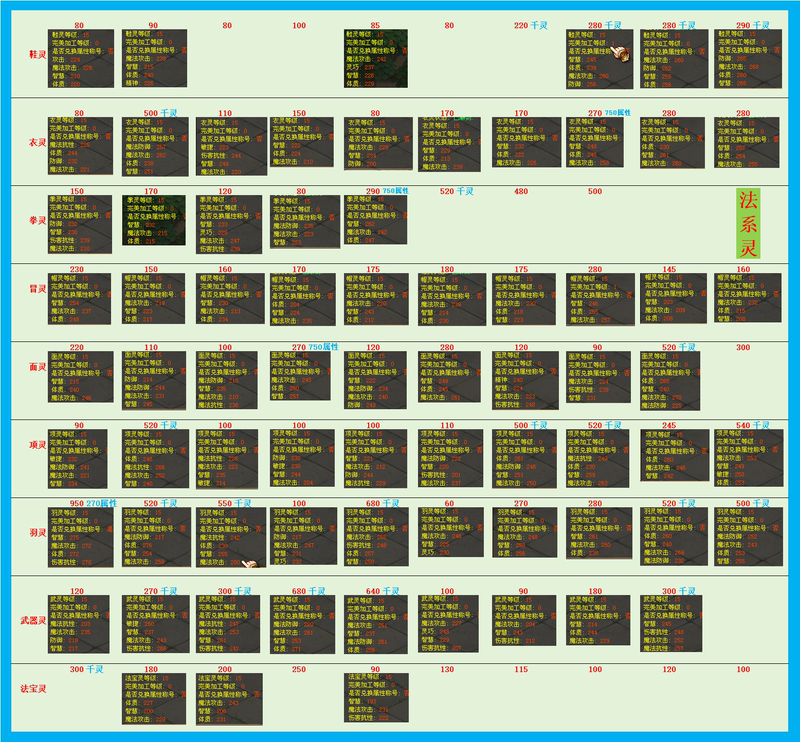The image size is (800, 742).
Task: Click the green 法系灵 banner
Action: [x=748, y=224]
